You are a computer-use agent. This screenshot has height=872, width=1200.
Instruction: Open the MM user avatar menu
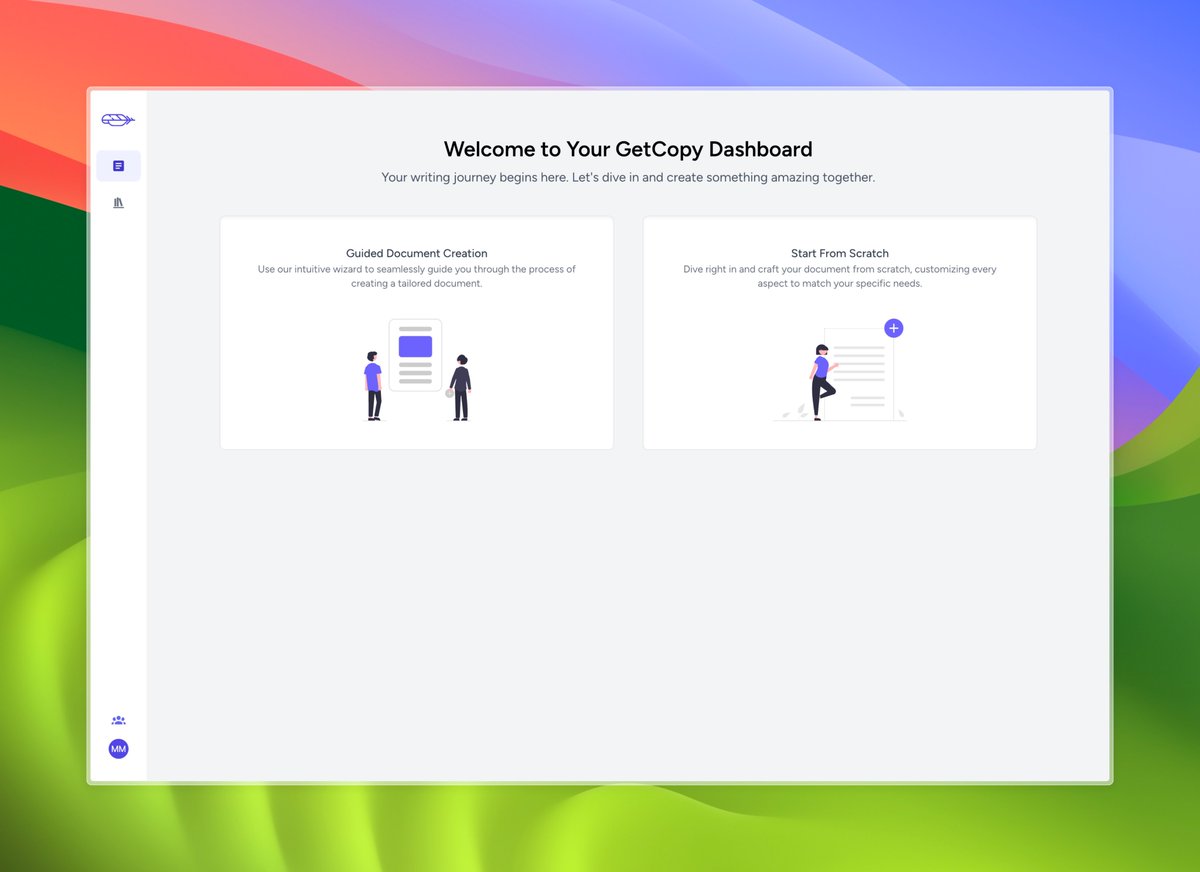click(x=118, y=749)
